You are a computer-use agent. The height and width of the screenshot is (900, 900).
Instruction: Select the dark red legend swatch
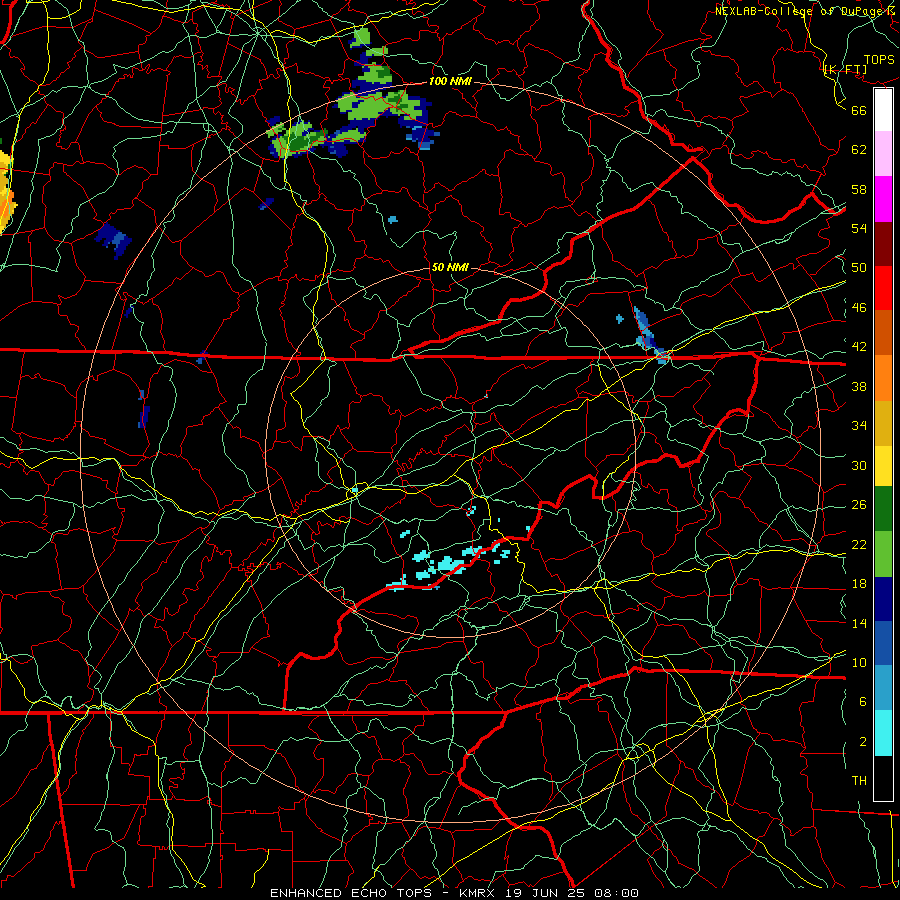click(883, 244)
